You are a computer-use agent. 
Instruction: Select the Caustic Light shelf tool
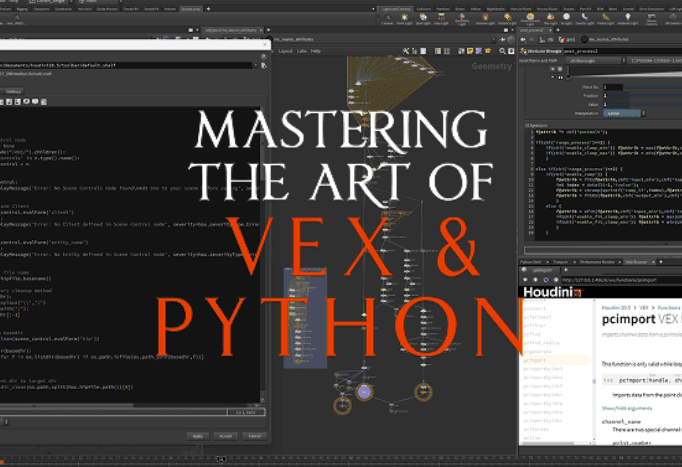pos(585,18)
